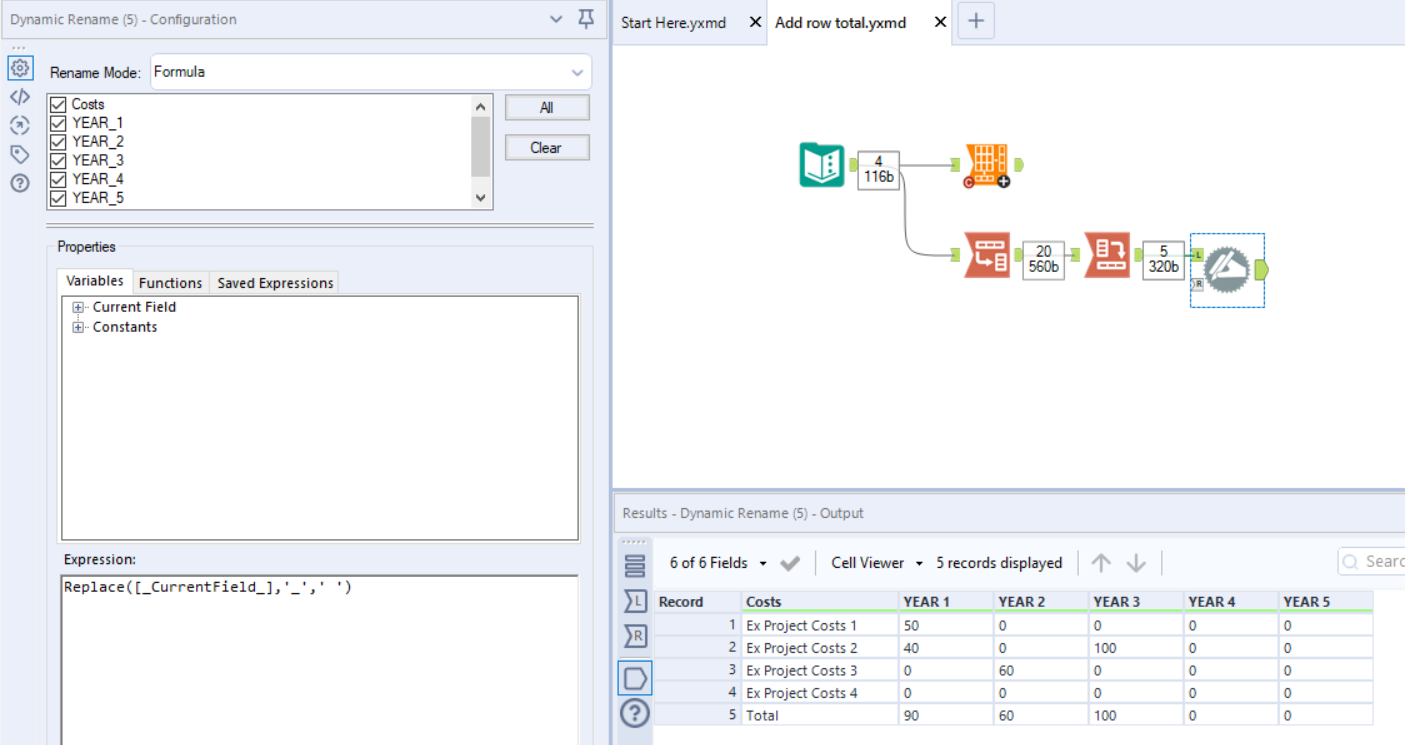This screenshot has height=745, width=1405.
Task: Select the Transpose tool on the canvas
Action: (x=988, y=257)
